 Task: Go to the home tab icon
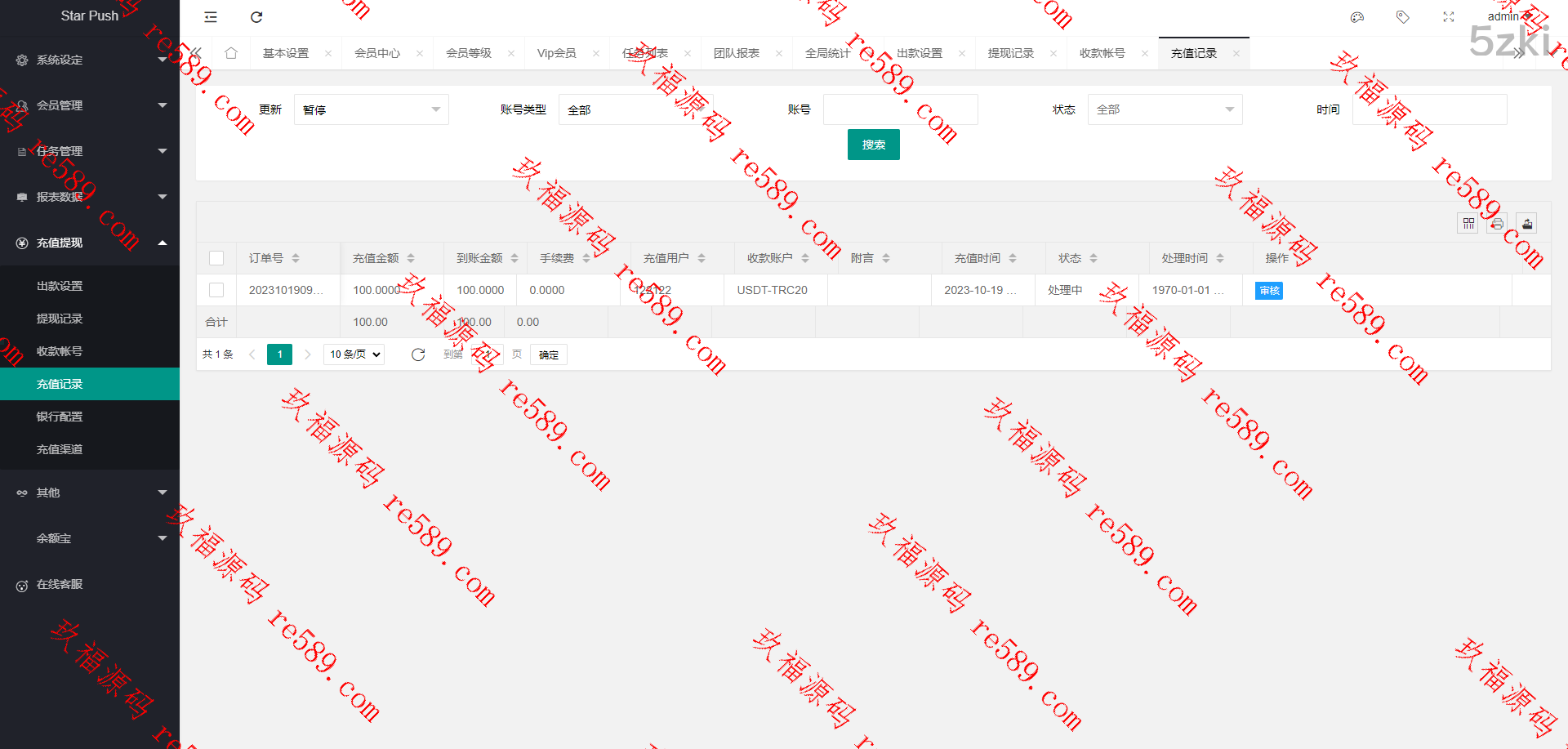tap(231, 53)
